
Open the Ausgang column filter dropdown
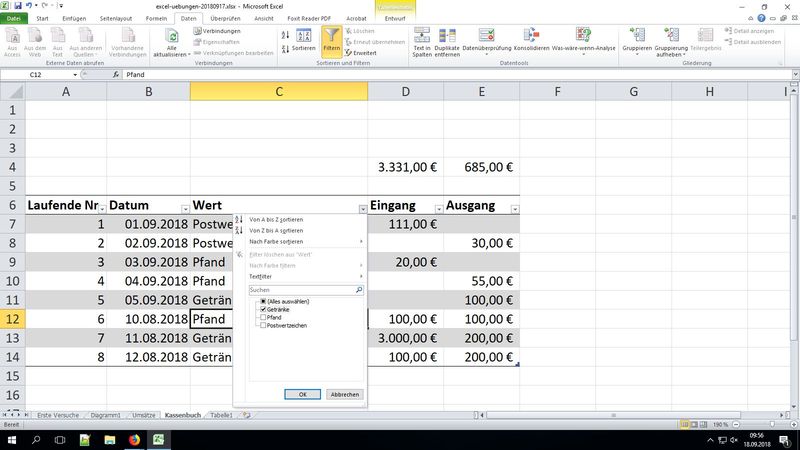515,208
